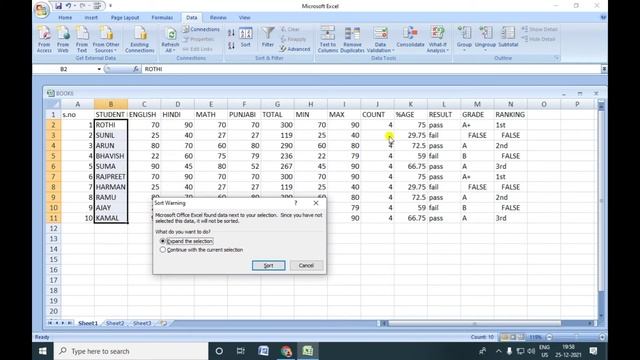The image size is (640, 360).
Task: Switch to the View ribbon tab
Action: (x=244, y=18)
